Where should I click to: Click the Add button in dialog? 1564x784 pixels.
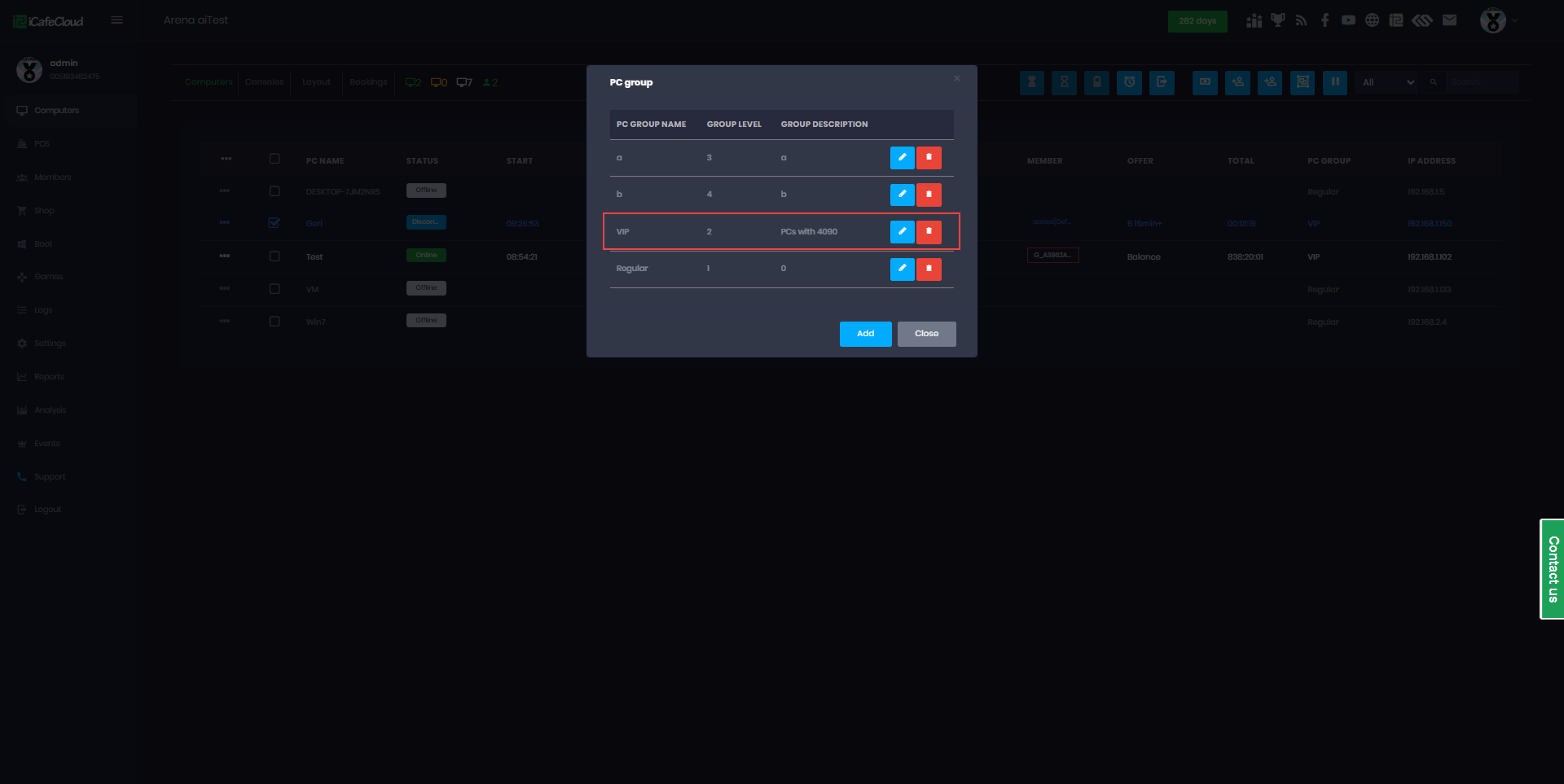pyautogui.click(x=866, y=334)
